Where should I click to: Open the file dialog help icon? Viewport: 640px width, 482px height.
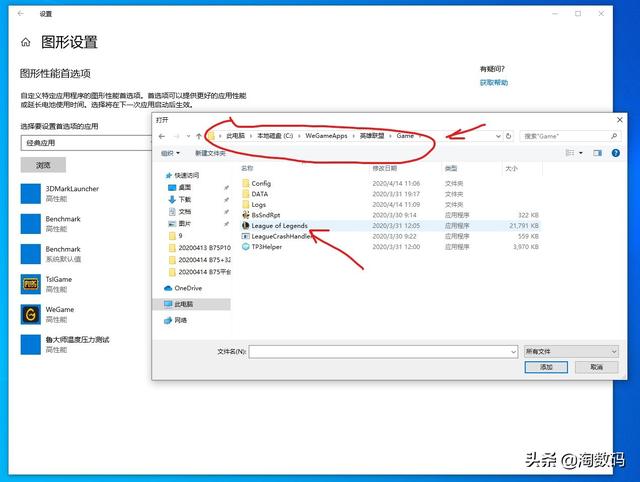[x=616, y=153]
